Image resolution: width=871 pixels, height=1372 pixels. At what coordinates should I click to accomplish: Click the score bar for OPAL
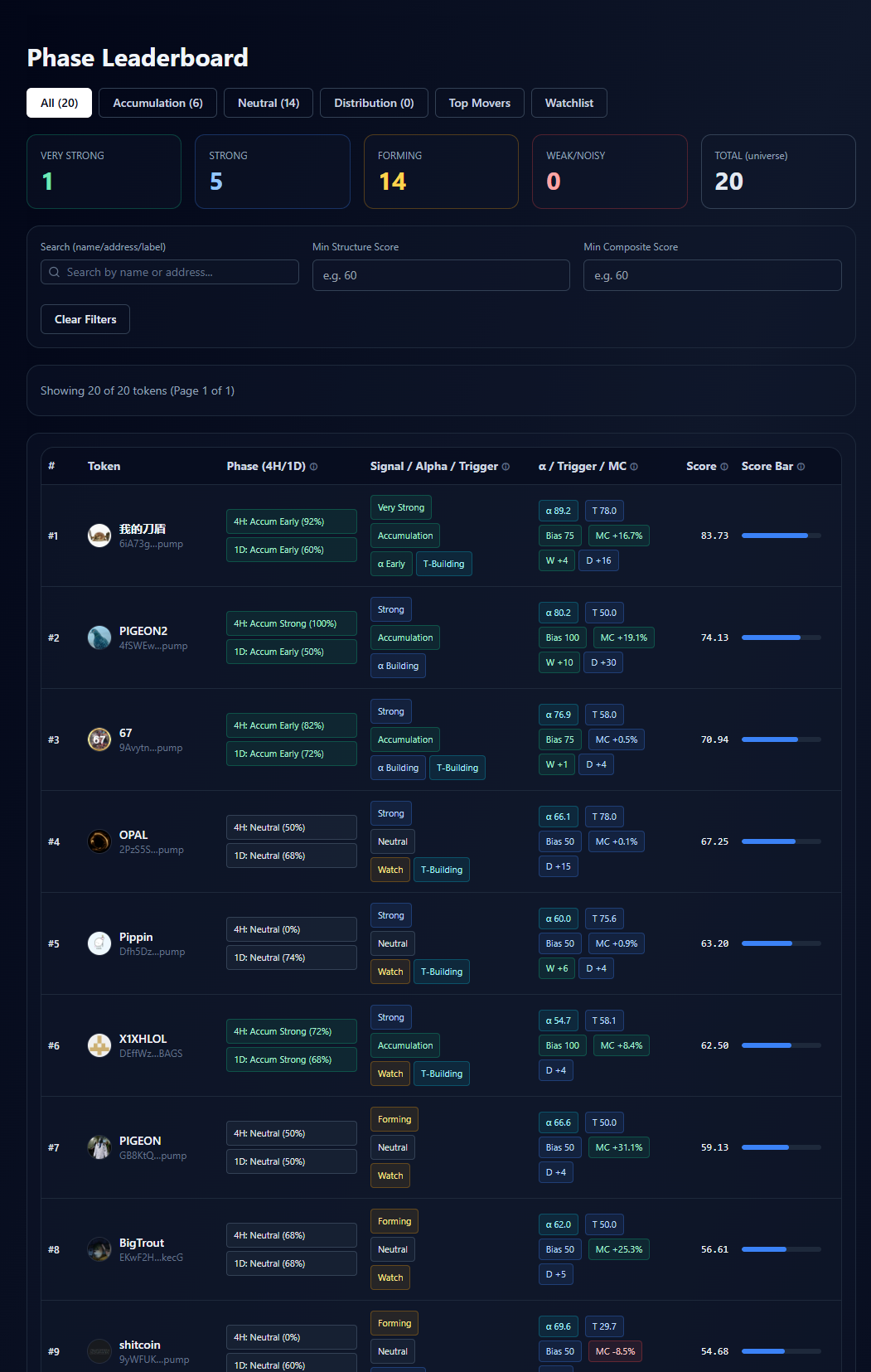coord(781,841)
